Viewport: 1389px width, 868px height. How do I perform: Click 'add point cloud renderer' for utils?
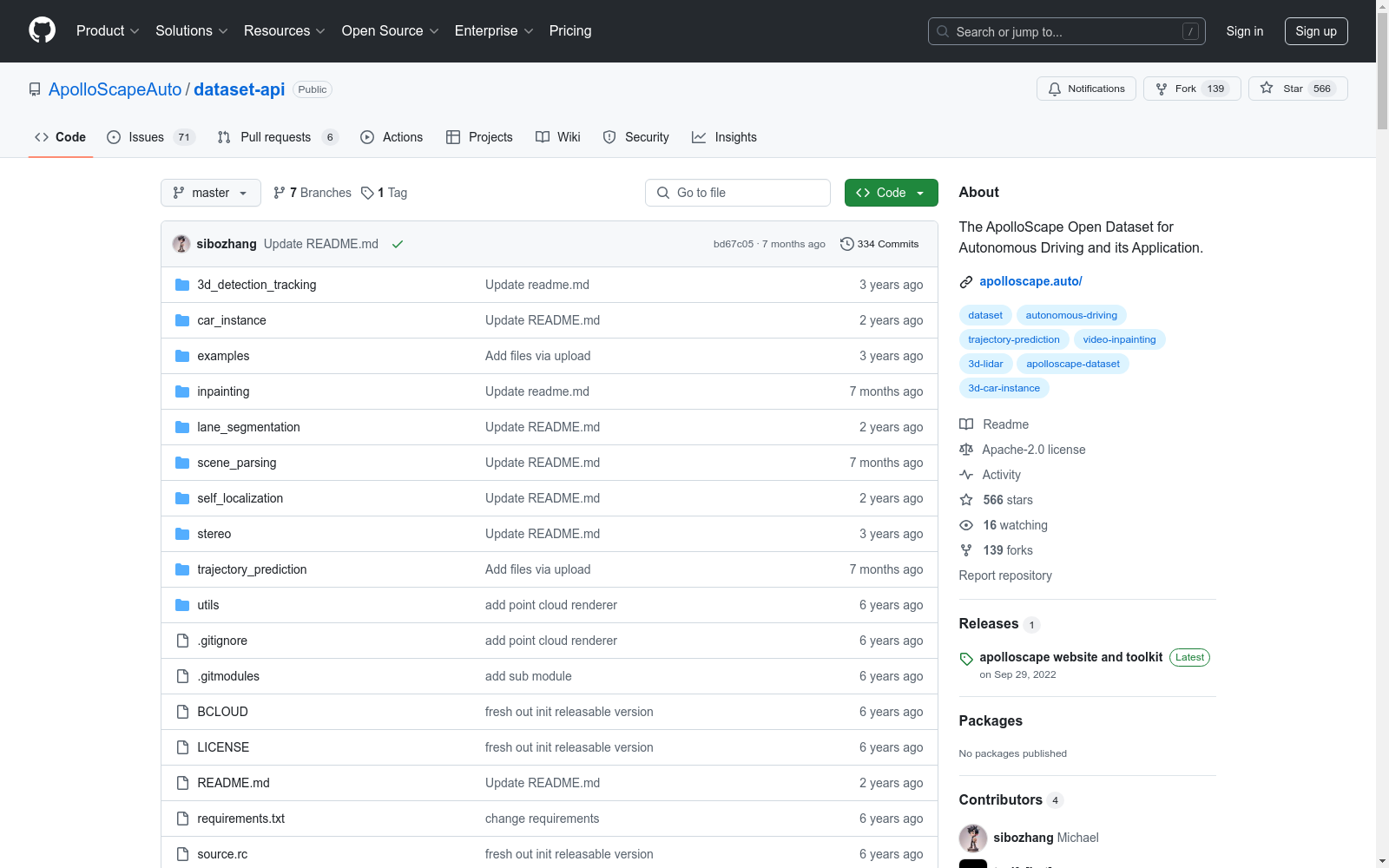tap(551, 605)
